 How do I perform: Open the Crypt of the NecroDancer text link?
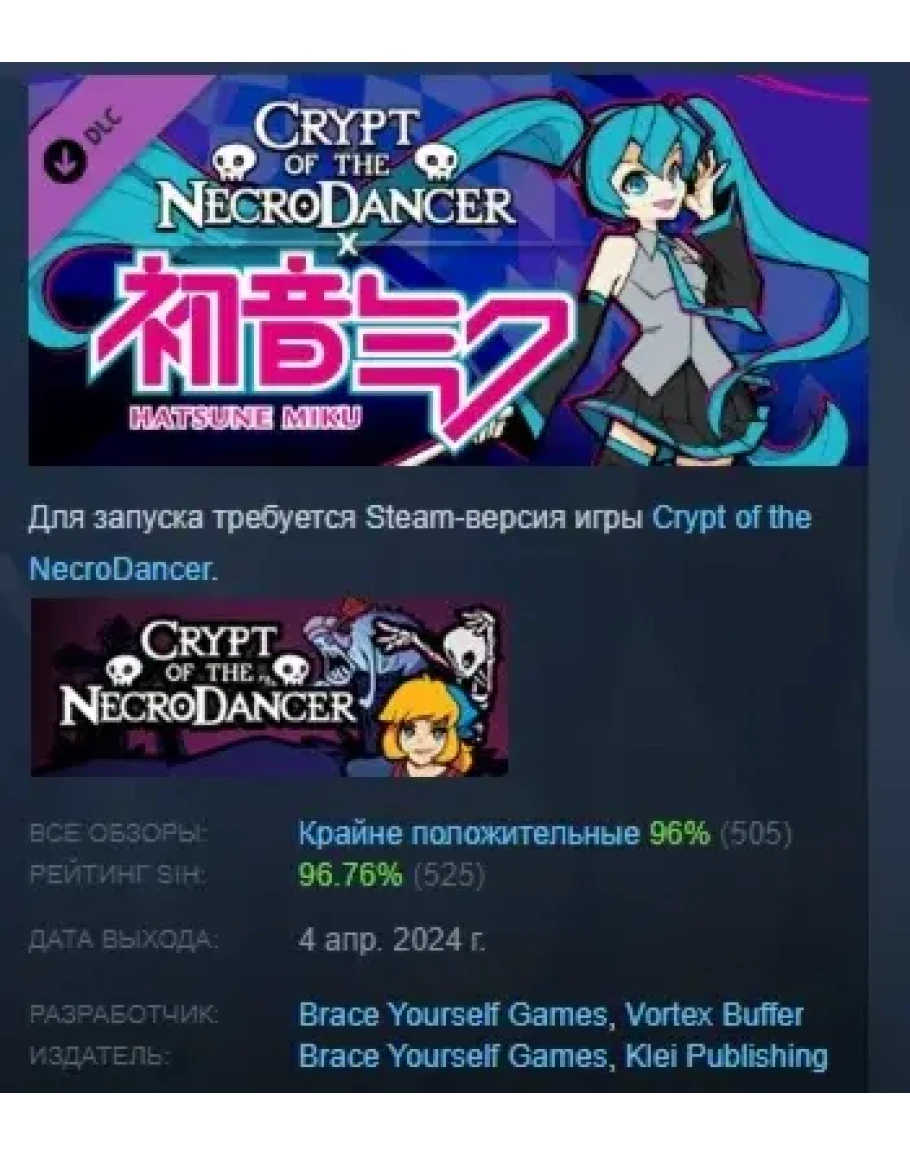[x=420, y=544]
